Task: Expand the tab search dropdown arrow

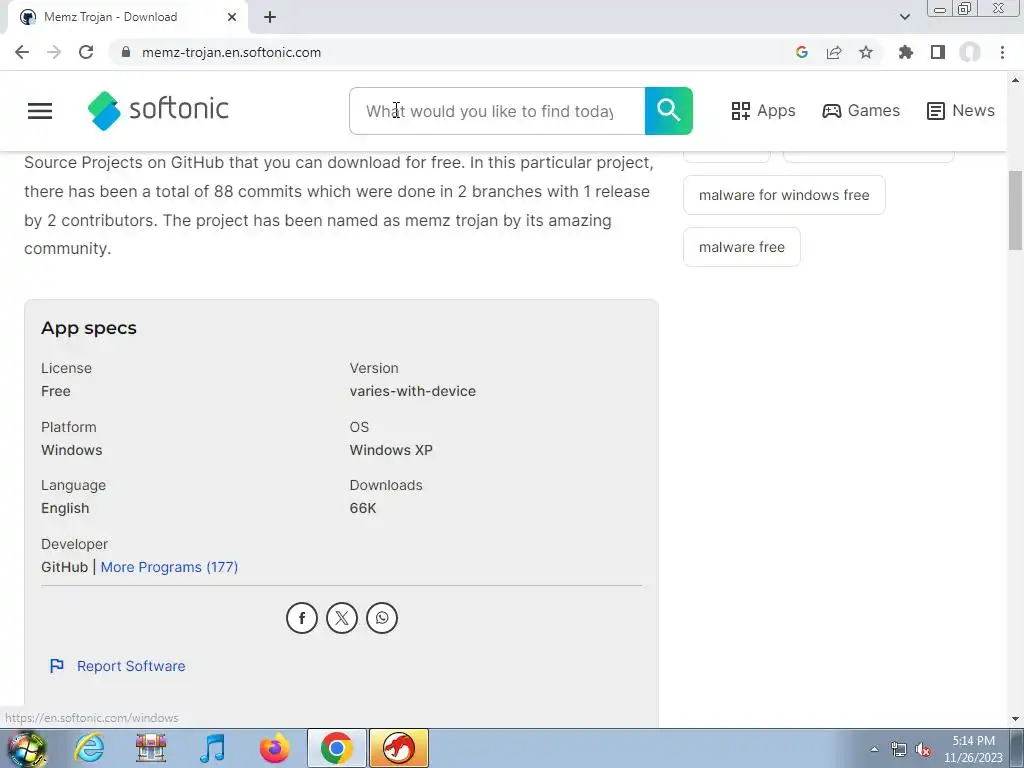Action: (904, 17)
